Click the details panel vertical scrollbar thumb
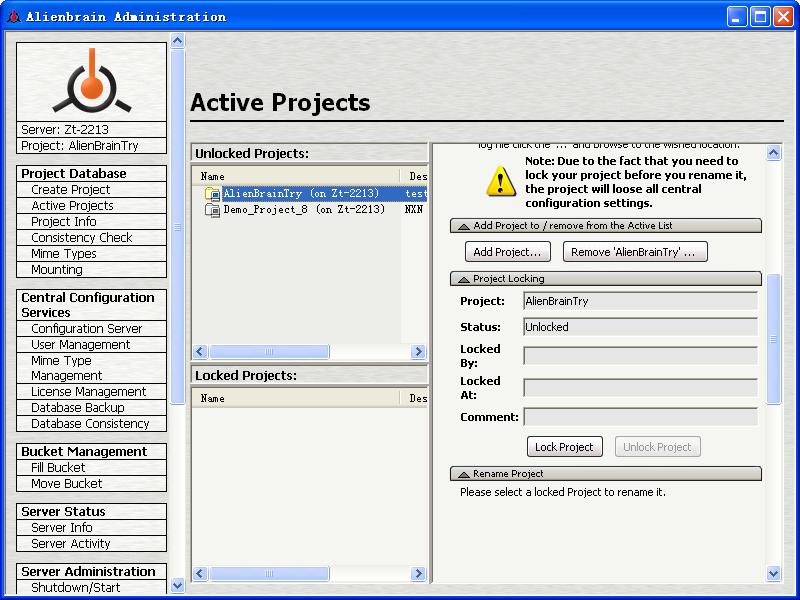The height and width of the screenshot is (600, 800). (x=773, y=339)
